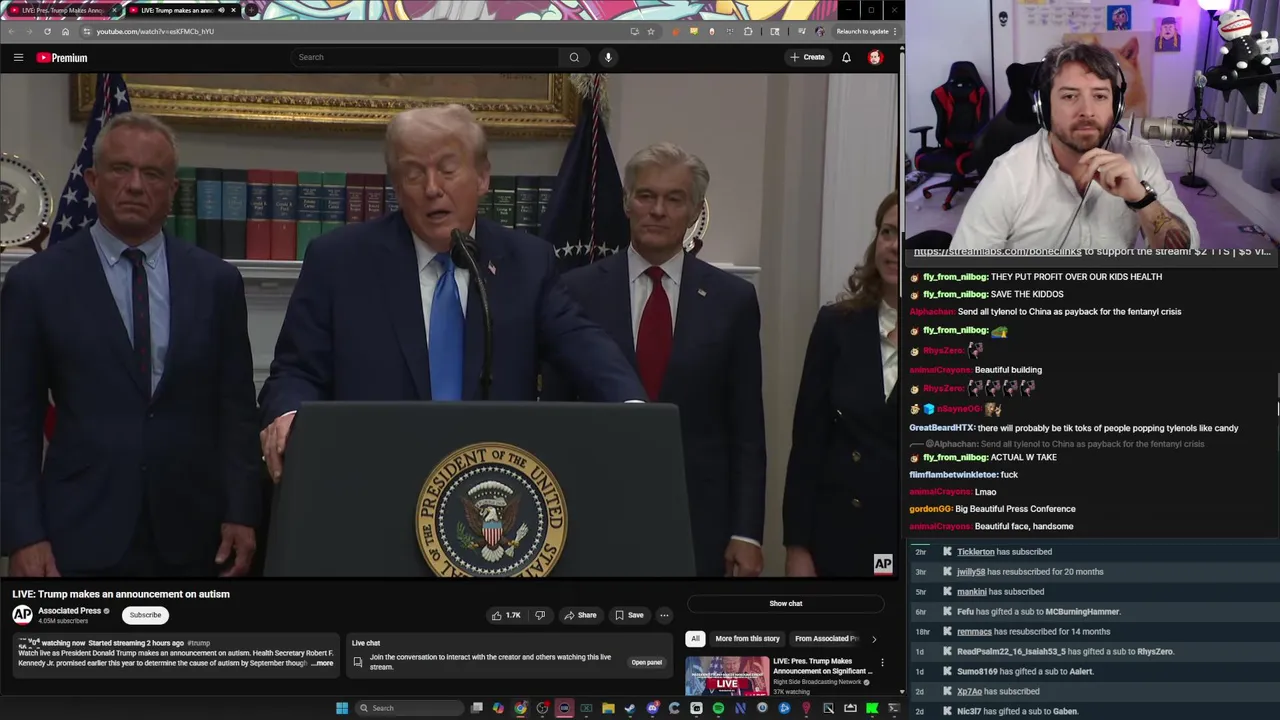Click the video player area
Screen dimensions: 1280x720
450,325
